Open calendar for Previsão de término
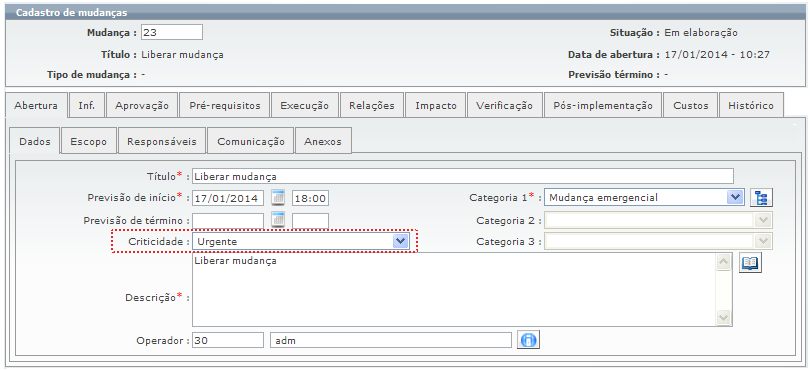The height and width of the screenshot is (370, 810). point(278,220)
